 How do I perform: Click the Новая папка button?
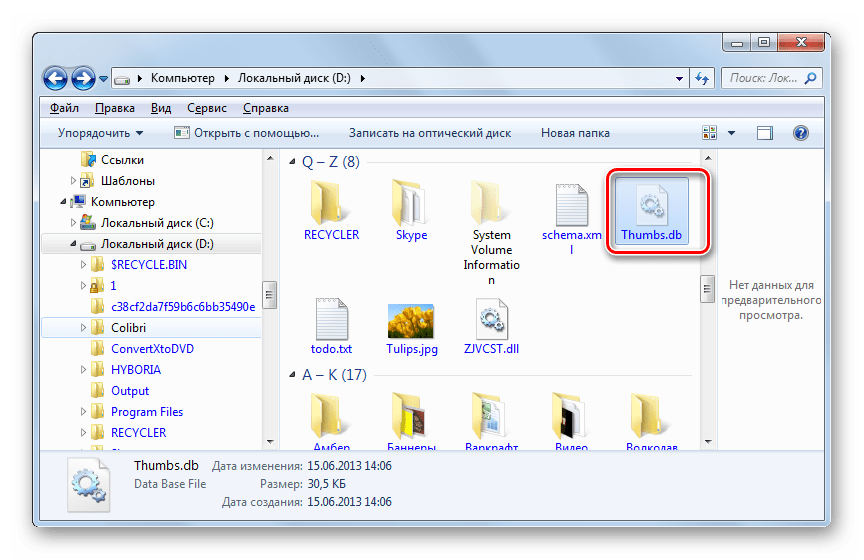click(575, 133)
